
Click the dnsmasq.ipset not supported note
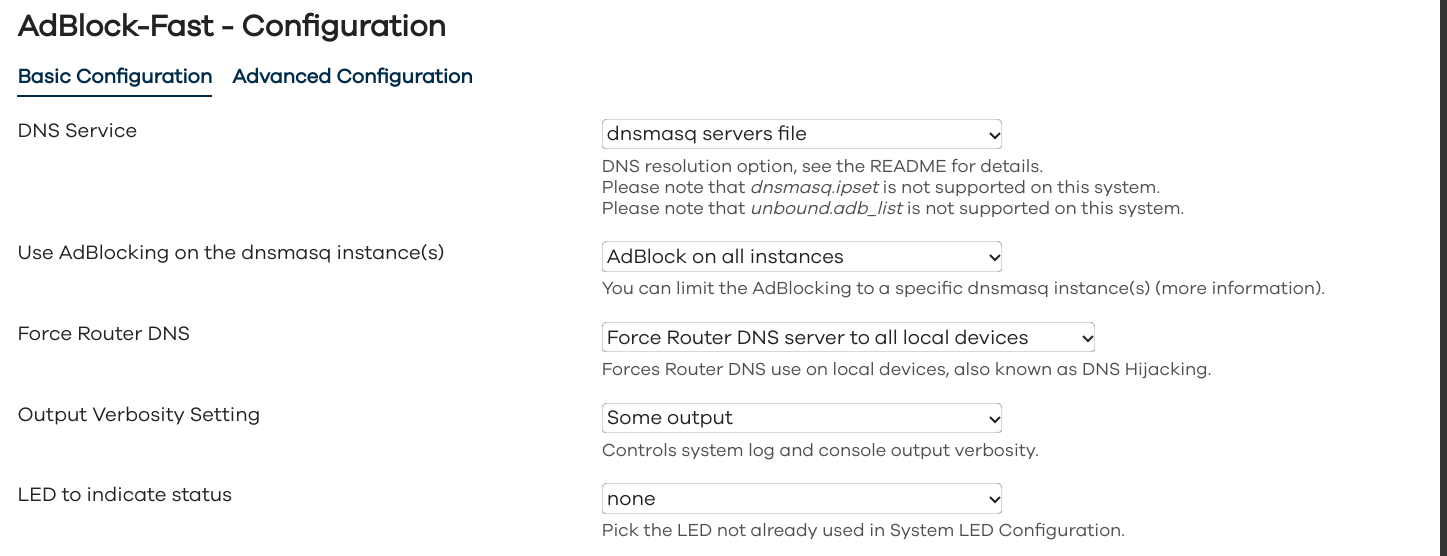pos(880,187)
